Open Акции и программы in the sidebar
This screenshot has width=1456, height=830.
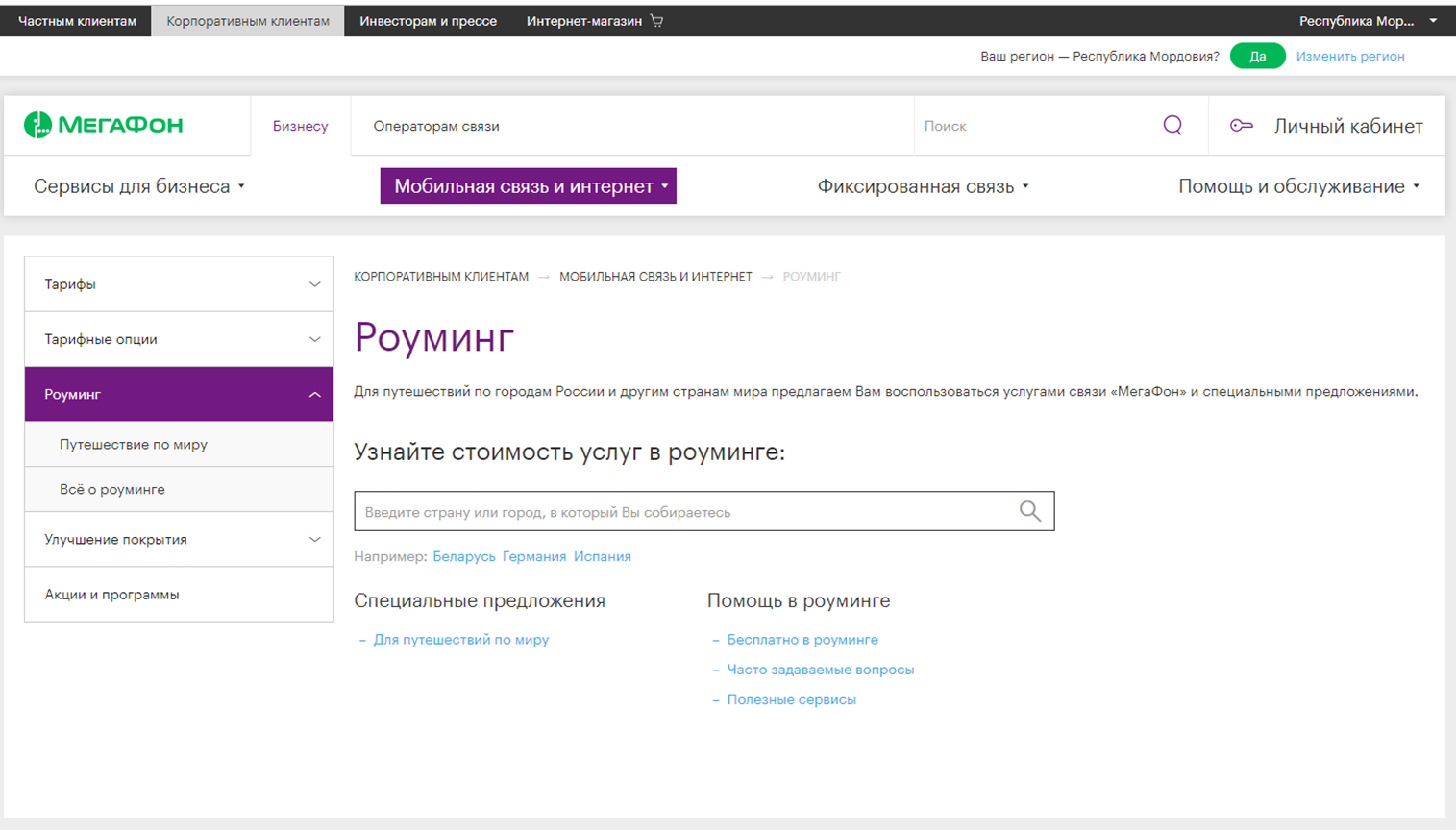click(179, 594)
